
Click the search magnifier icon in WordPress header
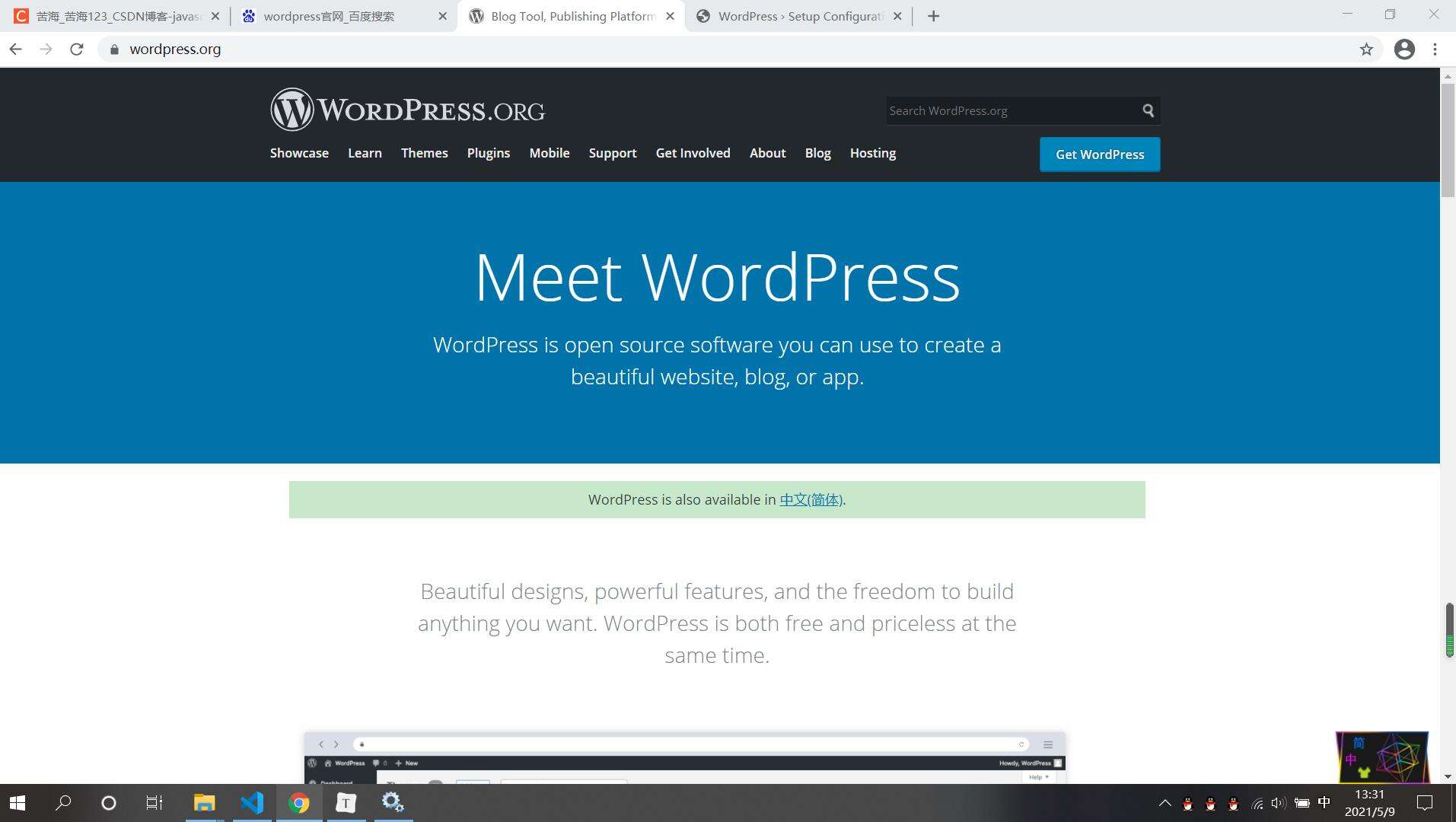pyautogui.click(x=1148, y=110)
